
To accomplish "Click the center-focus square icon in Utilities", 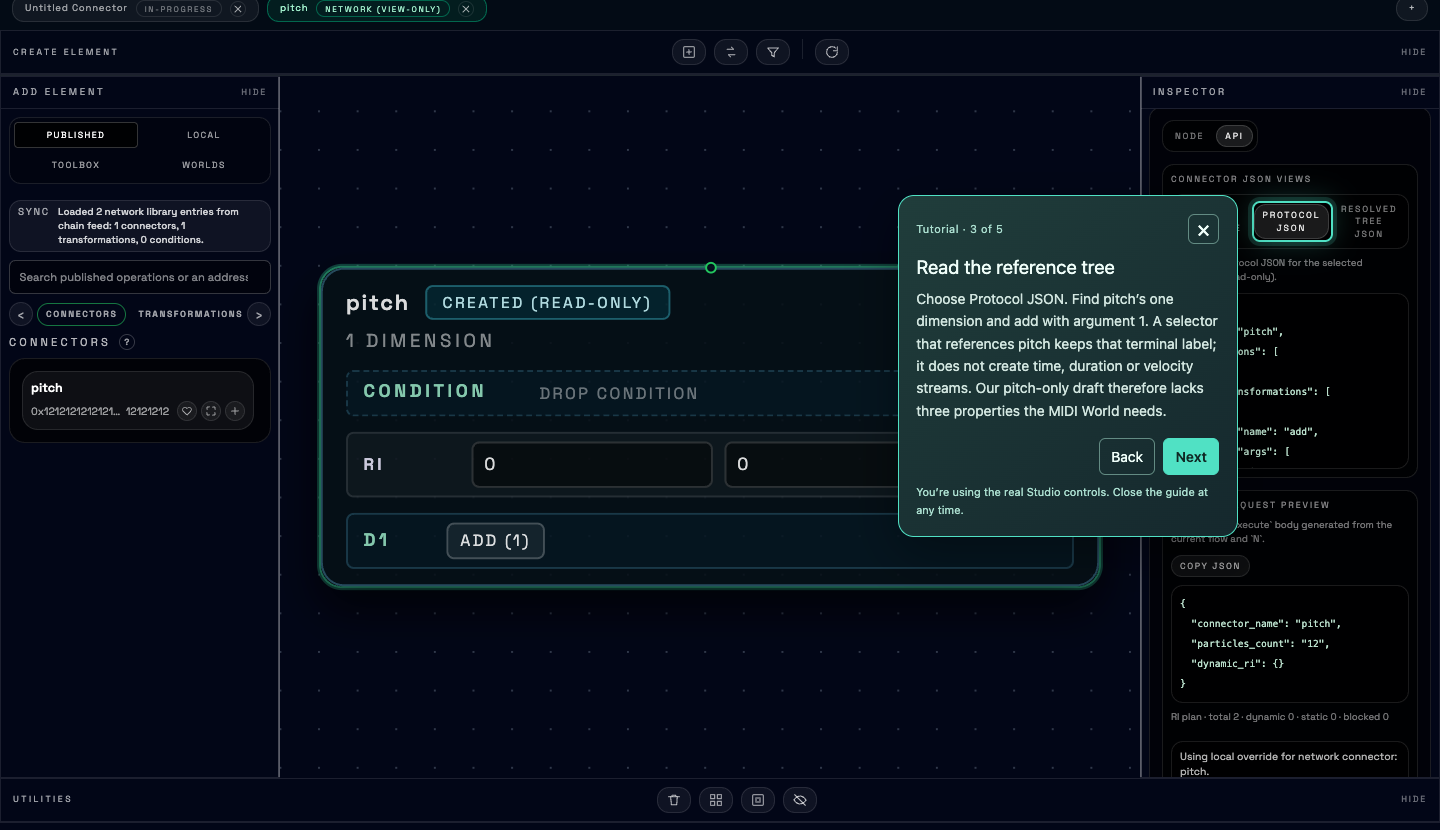I will tap(758, 800).
